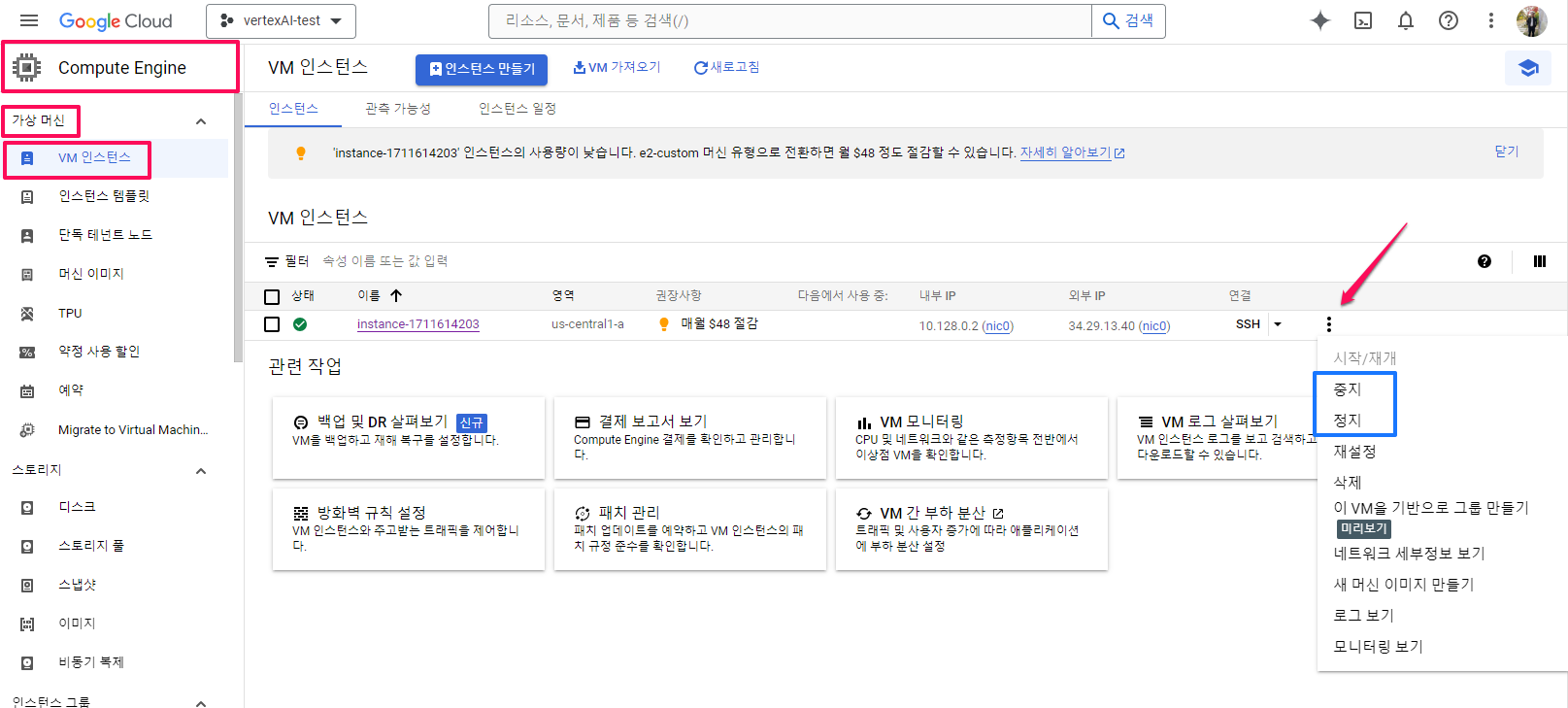Viewport: 1568px width, 708px height.
Task: Click the firewall rules setup card icon
Action: (301, 514)
